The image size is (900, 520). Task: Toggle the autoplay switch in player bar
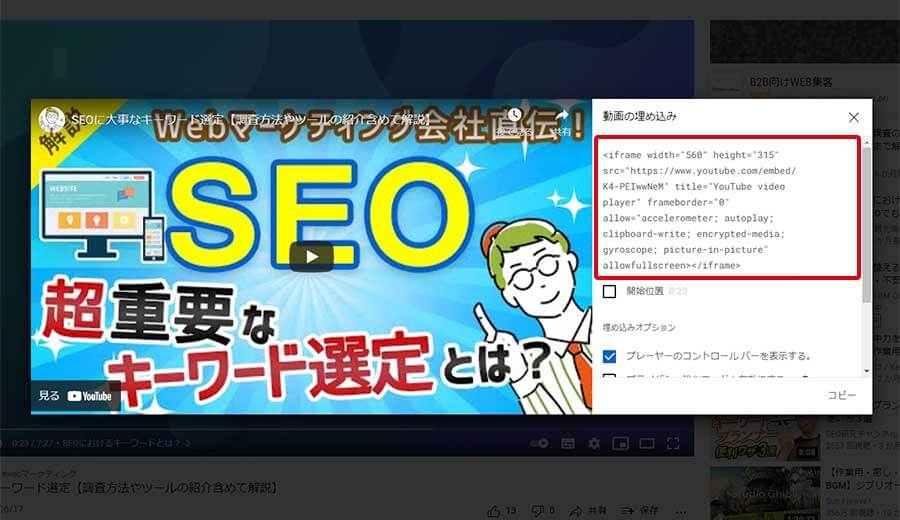coord(539,444)
